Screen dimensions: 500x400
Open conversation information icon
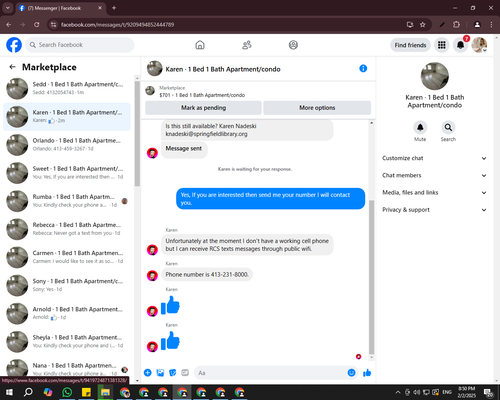pyautogui.click(x=363, y=68)
